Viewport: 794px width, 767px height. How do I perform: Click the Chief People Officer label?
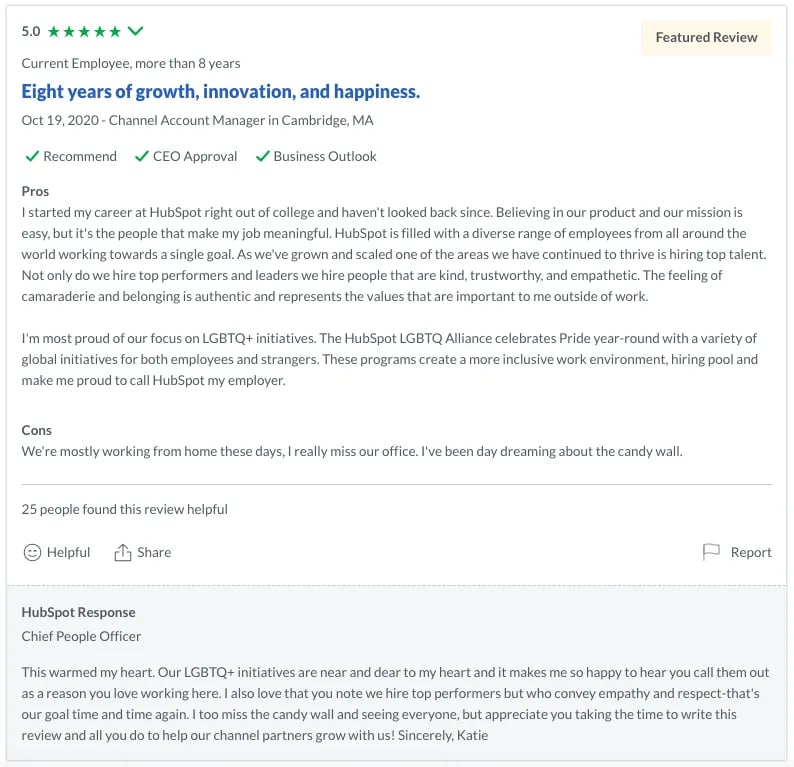click(x=81, y=636)
